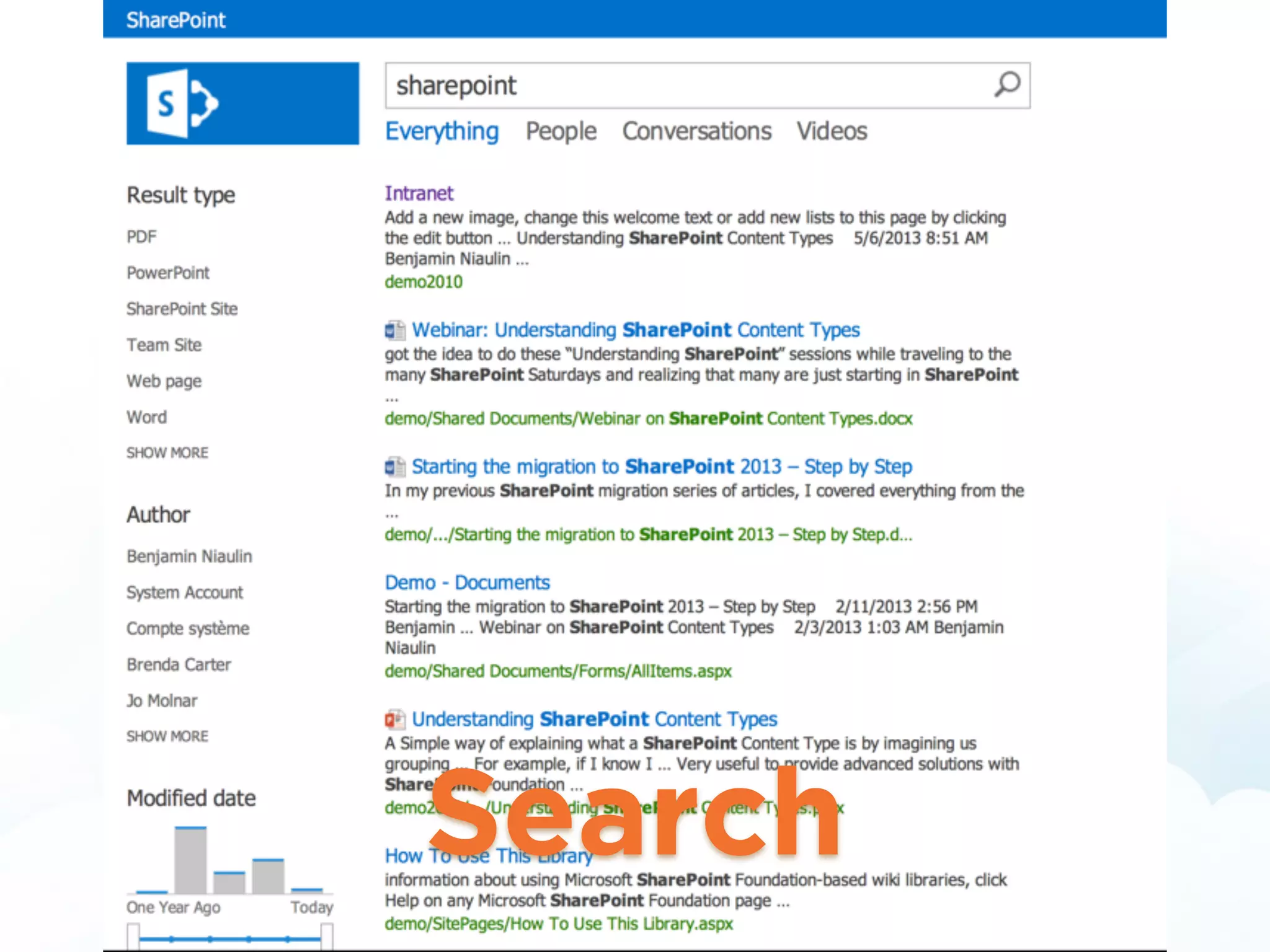
Task: Click the magnifying glass search icon
Action: (x=1007, y=84)
